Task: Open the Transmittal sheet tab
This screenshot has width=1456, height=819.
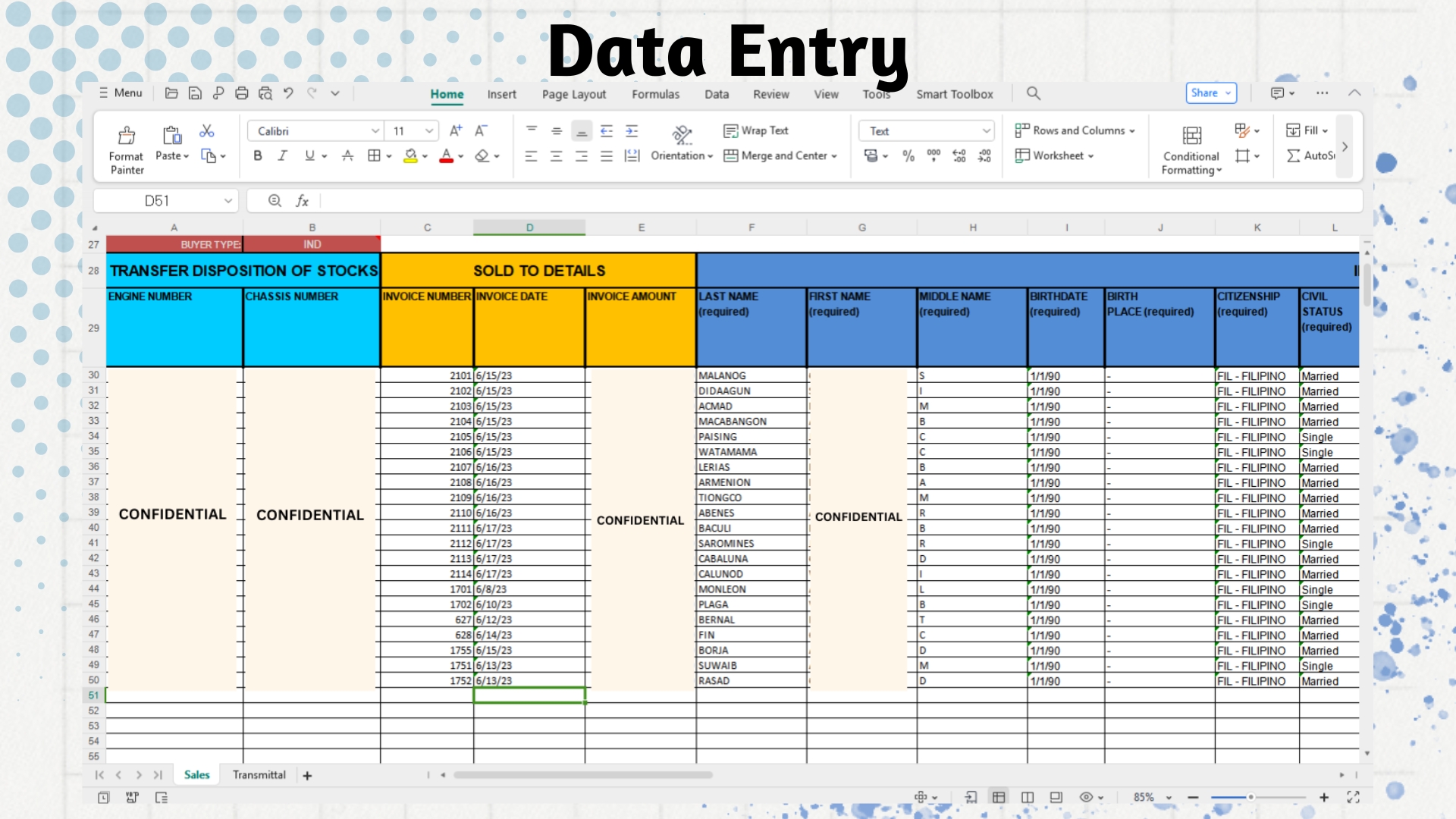Action: (x=259, y=775)
